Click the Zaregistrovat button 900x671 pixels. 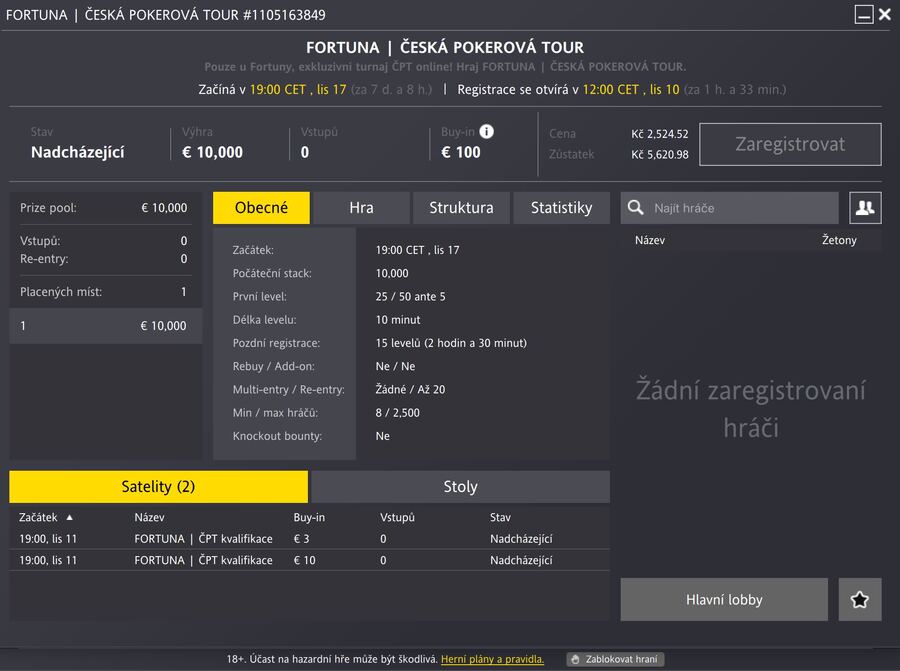click(x=790, y=144)
